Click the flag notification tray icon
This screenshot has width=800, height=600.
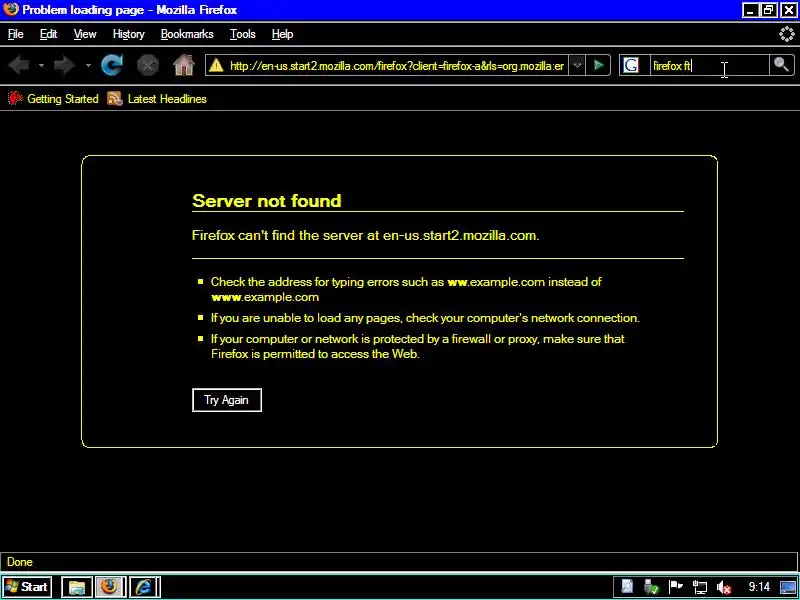tap(676, 587)
